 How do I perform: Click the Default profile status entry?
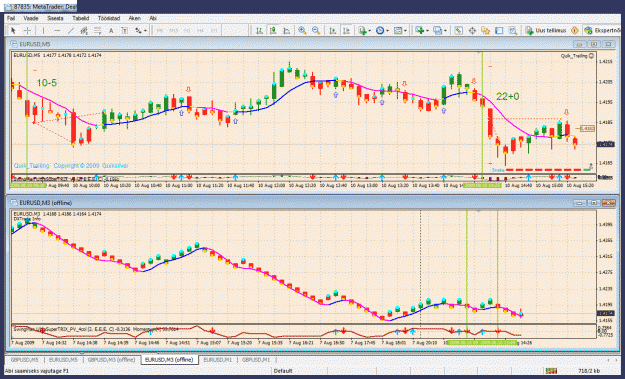(283, 371)
